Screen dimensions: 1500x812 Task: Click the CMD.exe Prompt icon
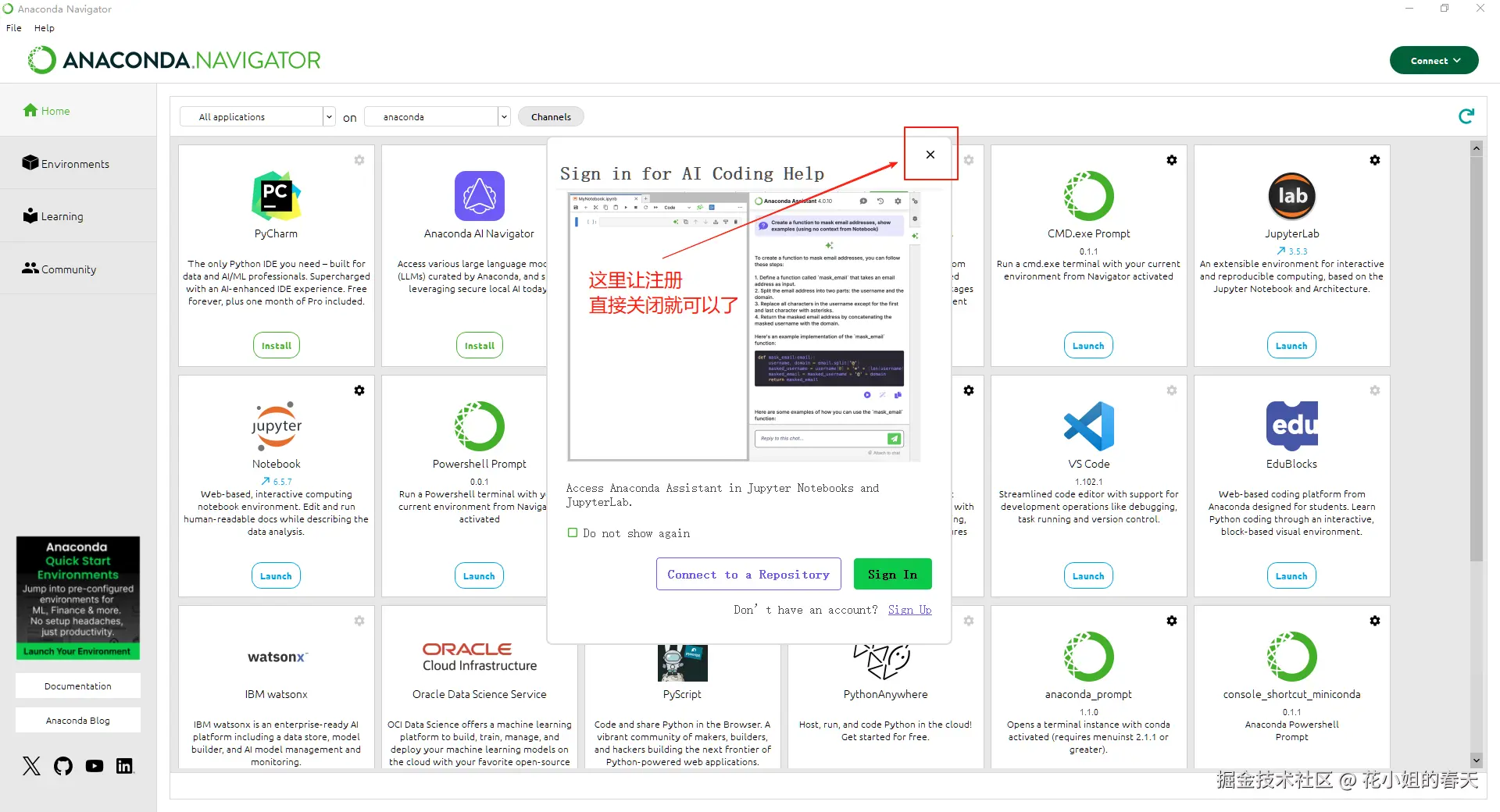tap(1088, 195)
